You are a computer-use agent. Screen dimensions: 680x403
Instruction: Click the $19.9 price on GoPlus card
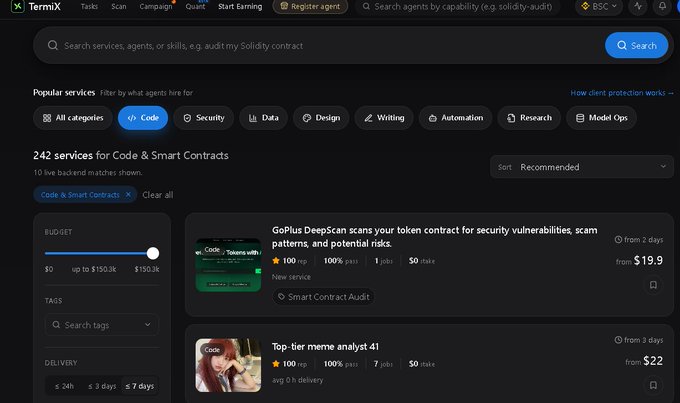648,260
